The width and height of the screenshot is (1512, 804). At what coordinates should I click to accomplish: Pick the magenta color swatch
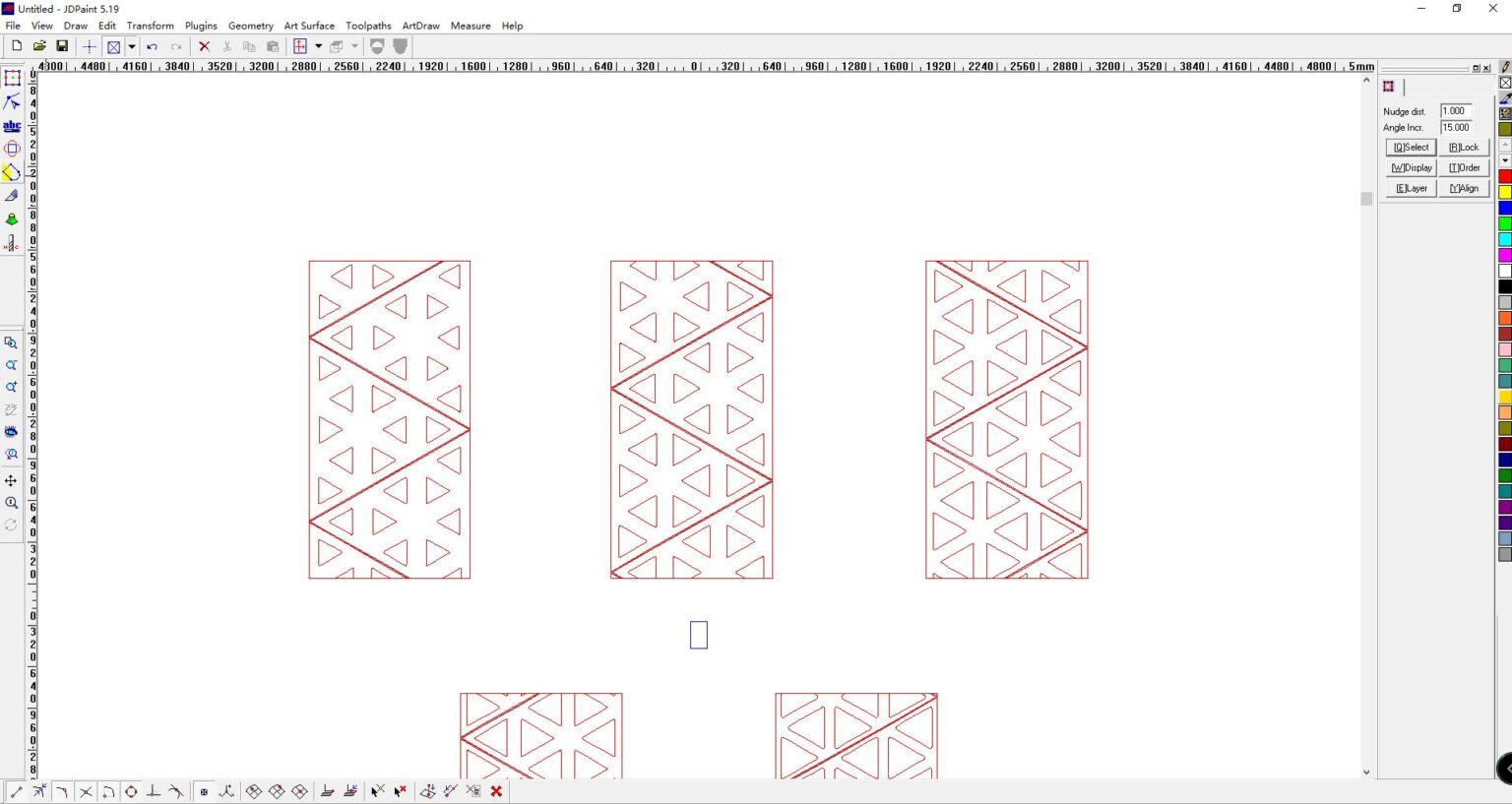tap(1505, 255)
